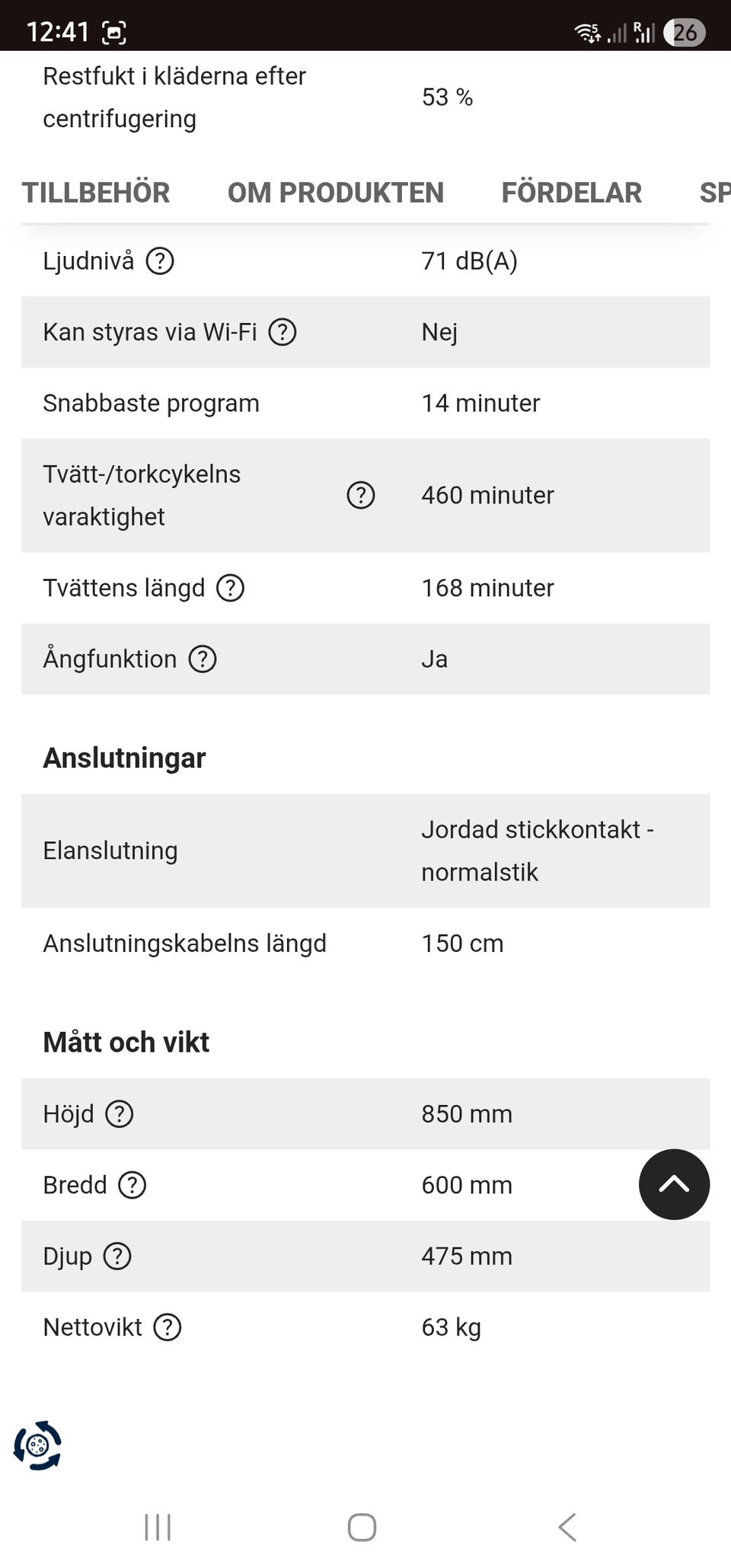Tap the help icon next to Ljudnivå
This screenshot has height=1568, width=731.
[x=160, y=261]
